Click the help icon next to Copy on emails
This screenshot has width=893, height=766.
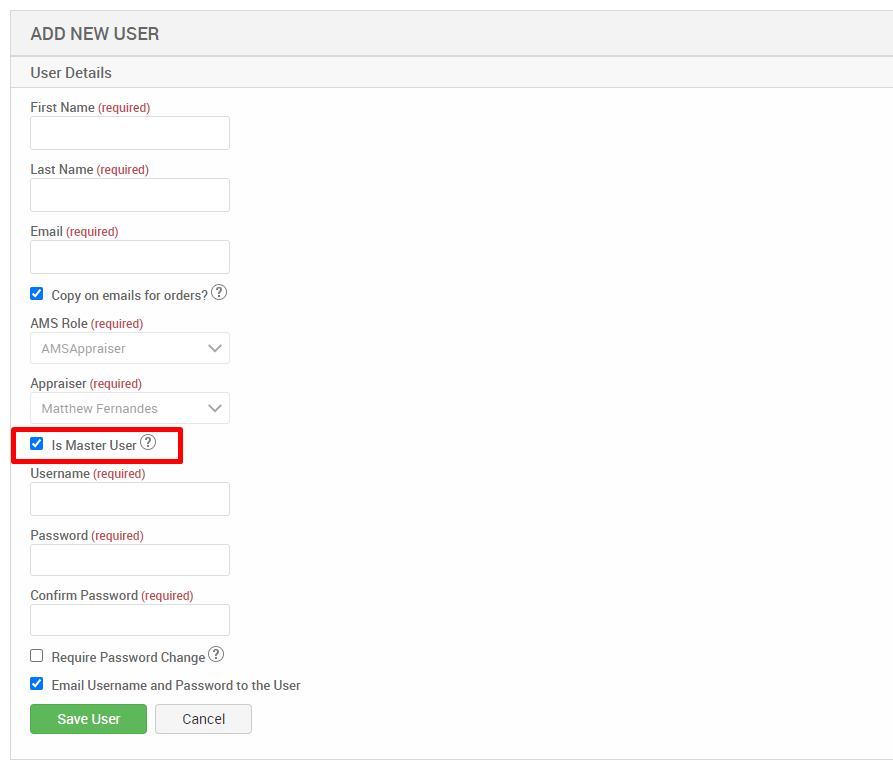tap(218, 292)
